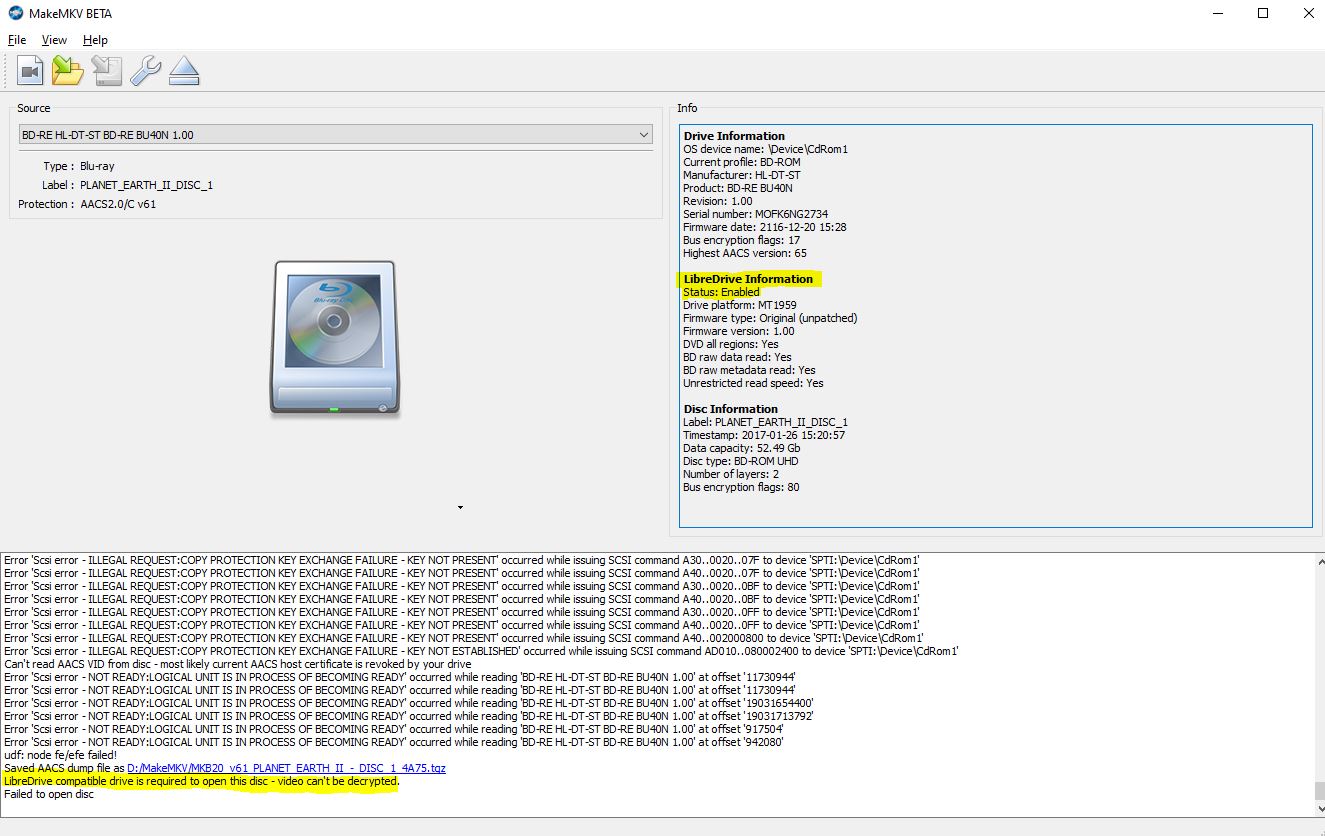Click log line with offset '942080'
This screenshot has width=1325, height=836.
[x=394, y=742]
